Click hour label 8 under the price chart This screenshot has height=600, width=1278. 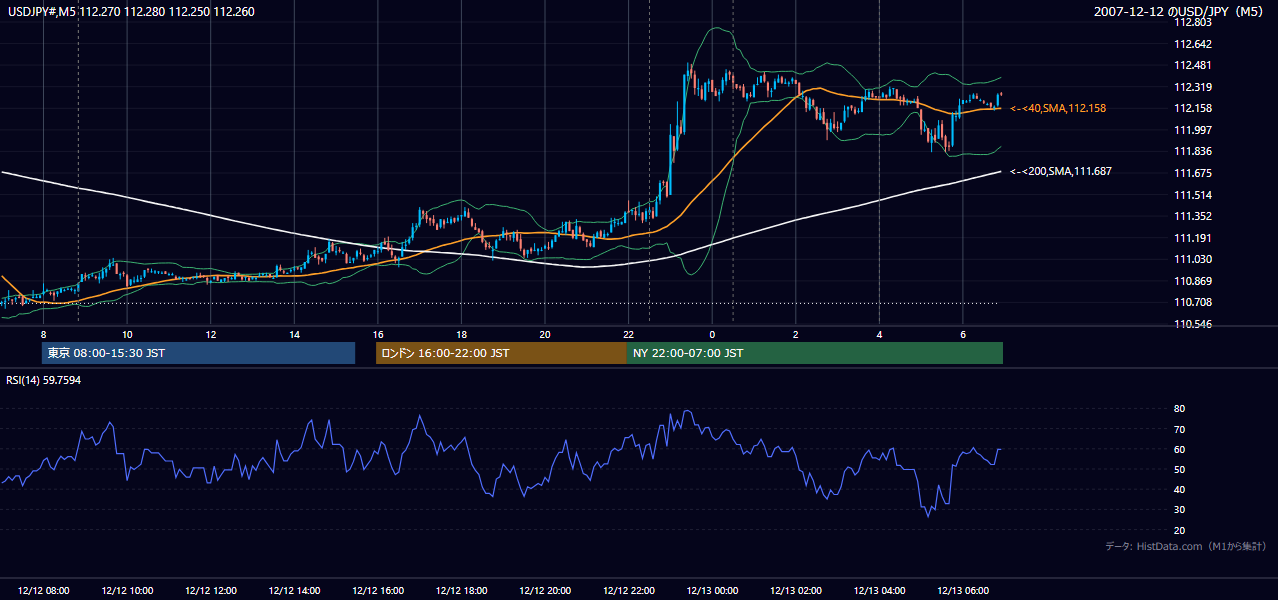[44, 333]
